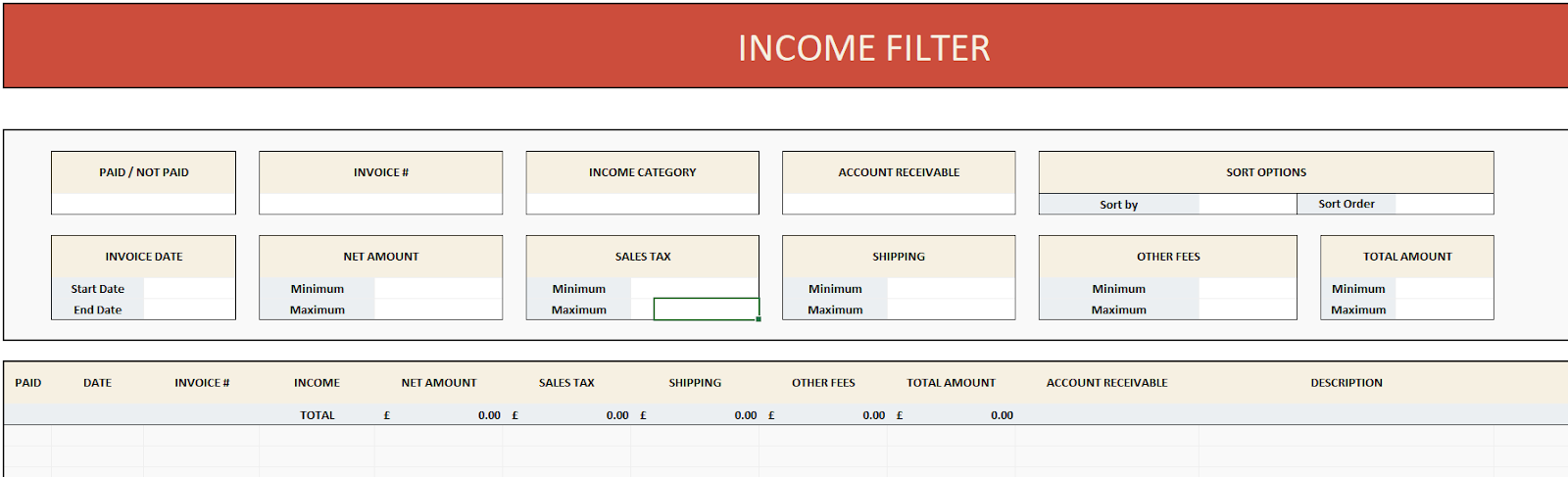The image size is (1568, 477).
Task: Select the OTHER FEES Maximum value cell
Action: [1247, 310]
